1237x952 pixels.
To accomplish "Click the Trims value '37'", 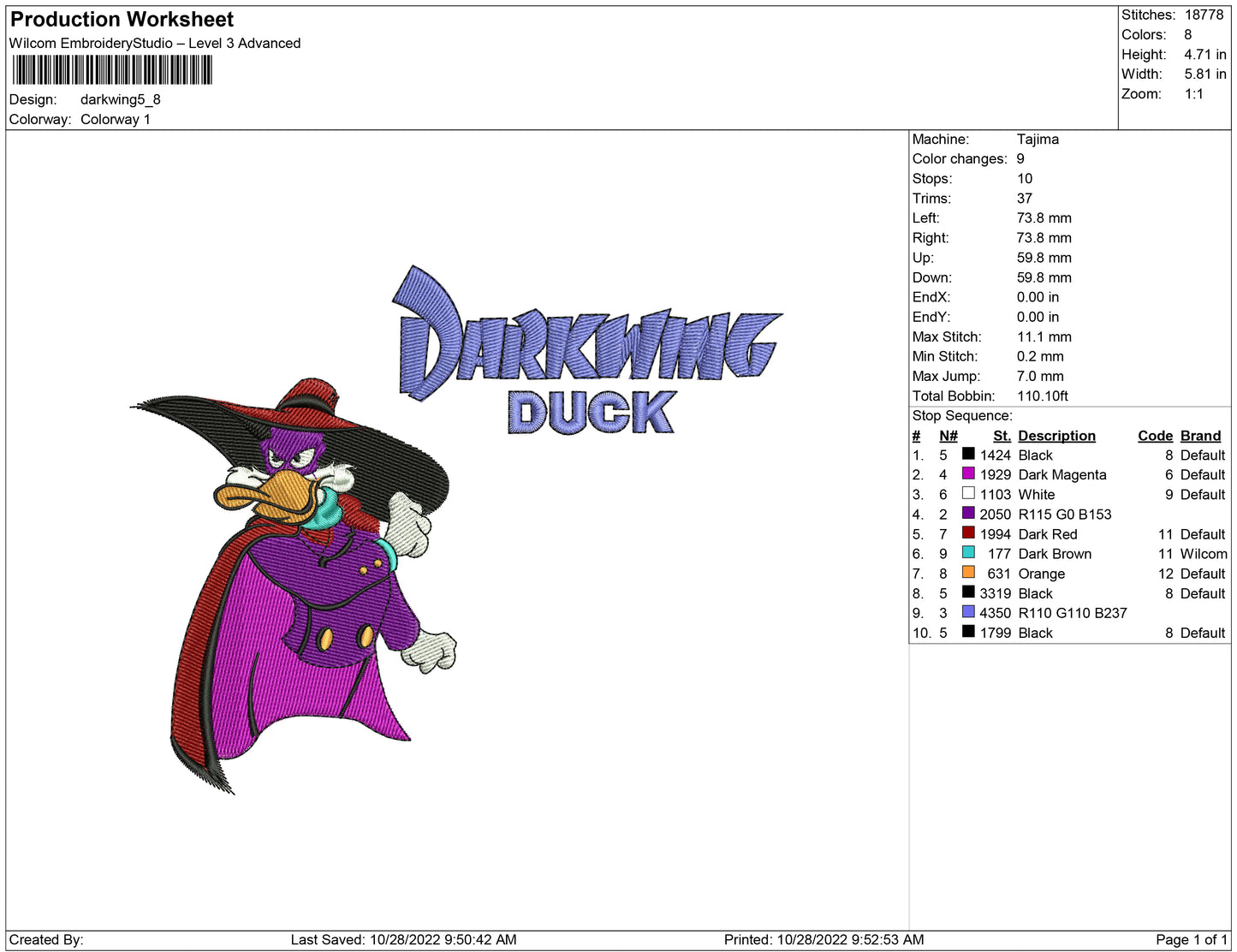I will [1025, 198].
